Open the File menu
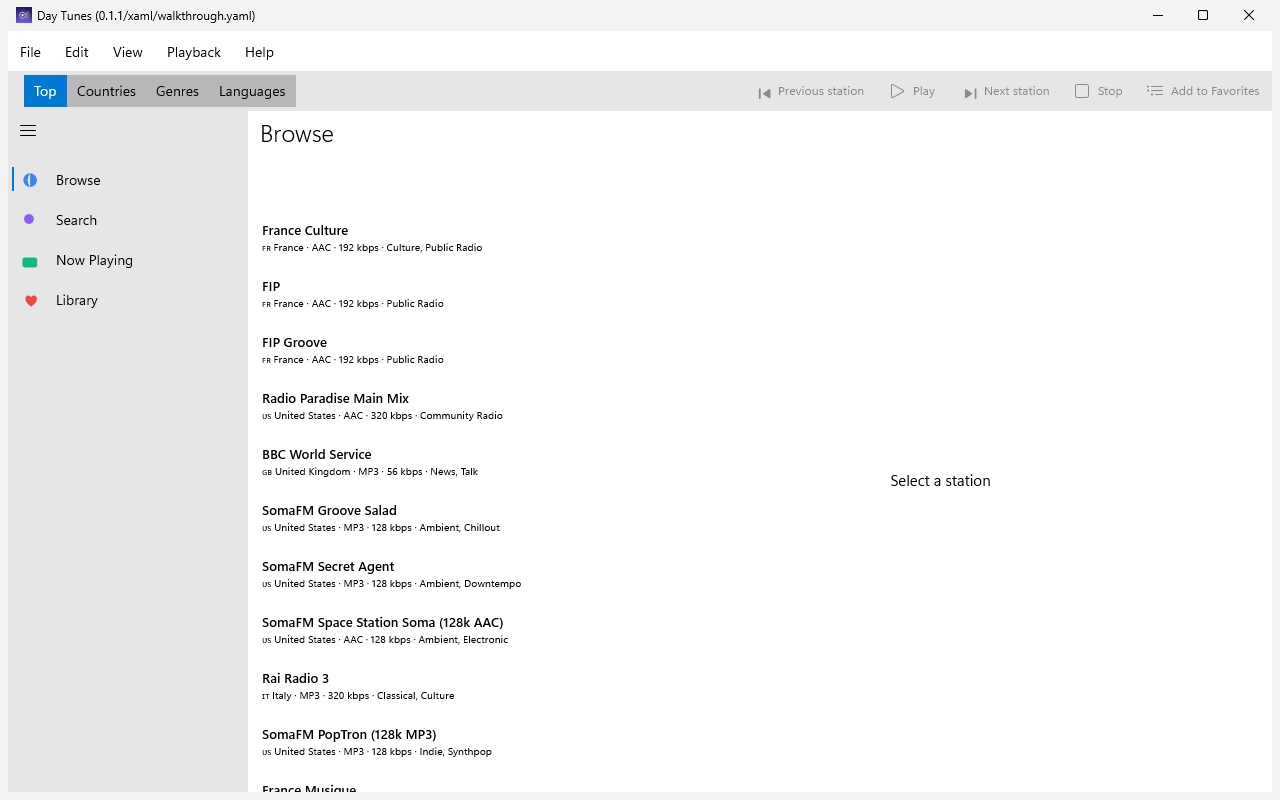This screenshot has height=800, width=1280. click(30, 52)
